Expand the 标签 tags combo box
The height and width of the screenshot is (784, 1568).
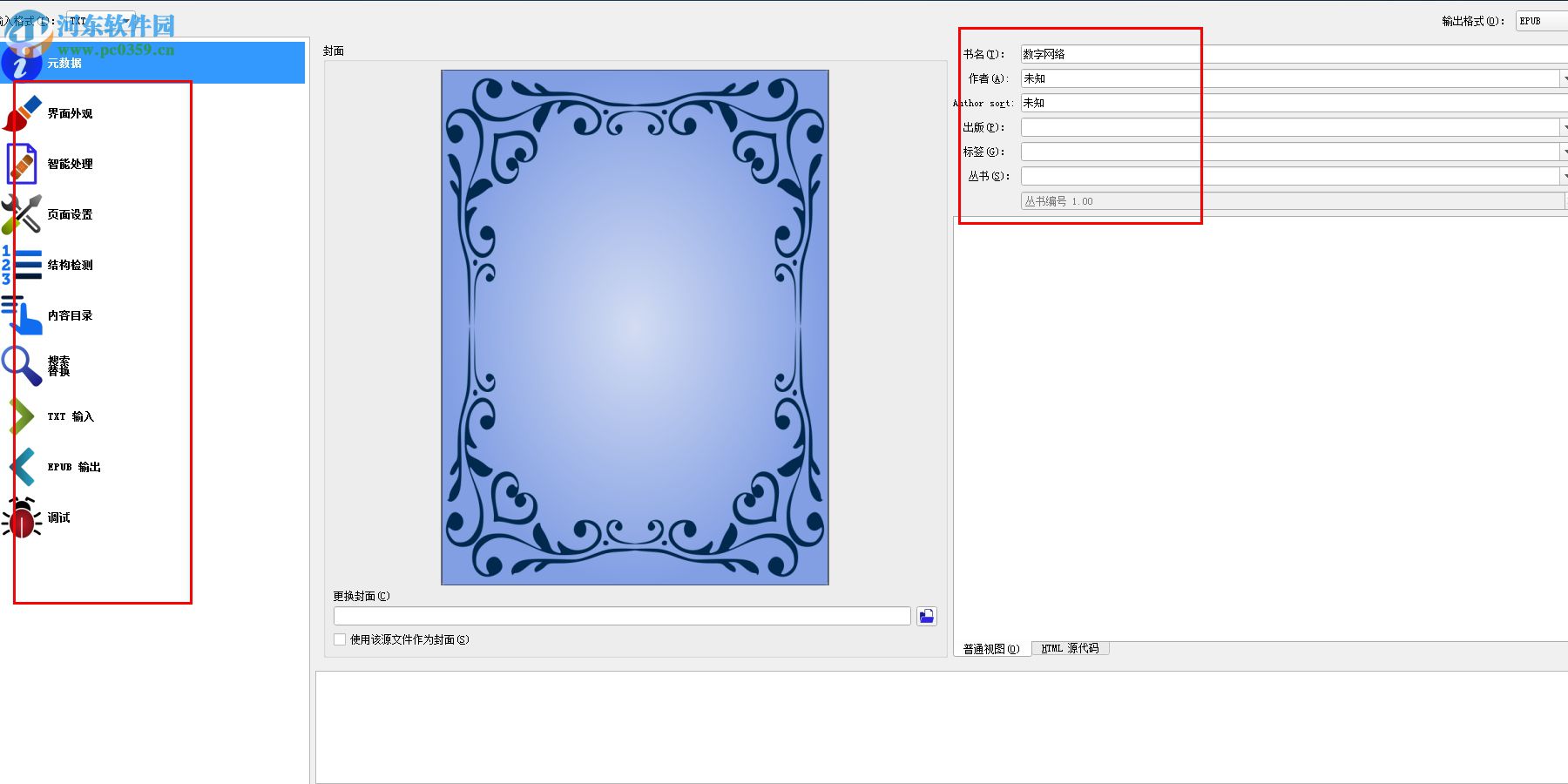pyautogui.click(x=1563, y=152)
